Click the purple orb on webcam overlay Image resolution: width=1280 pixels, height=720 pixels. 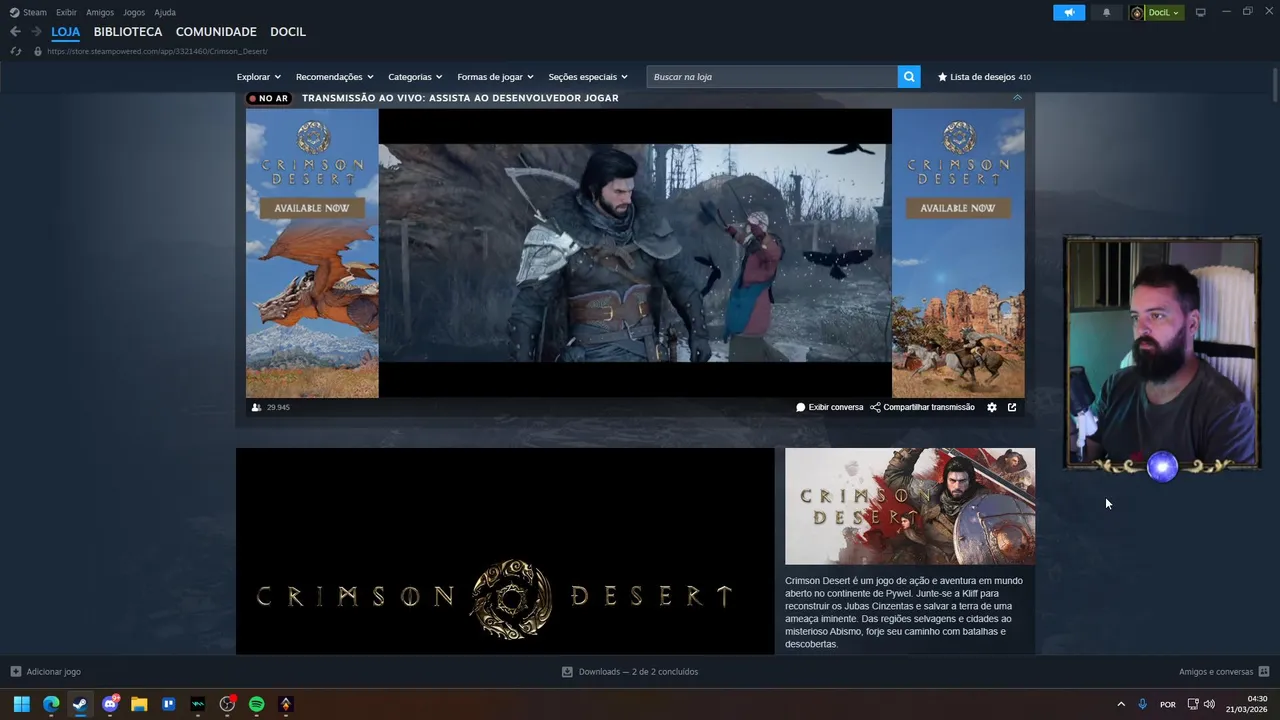1162,467
